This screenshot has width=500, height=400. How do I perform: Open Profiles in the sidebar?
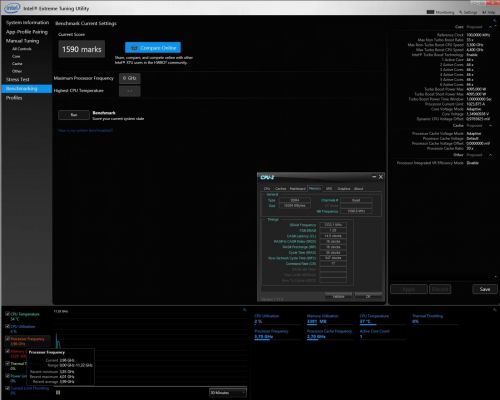[x=14, y=98]
